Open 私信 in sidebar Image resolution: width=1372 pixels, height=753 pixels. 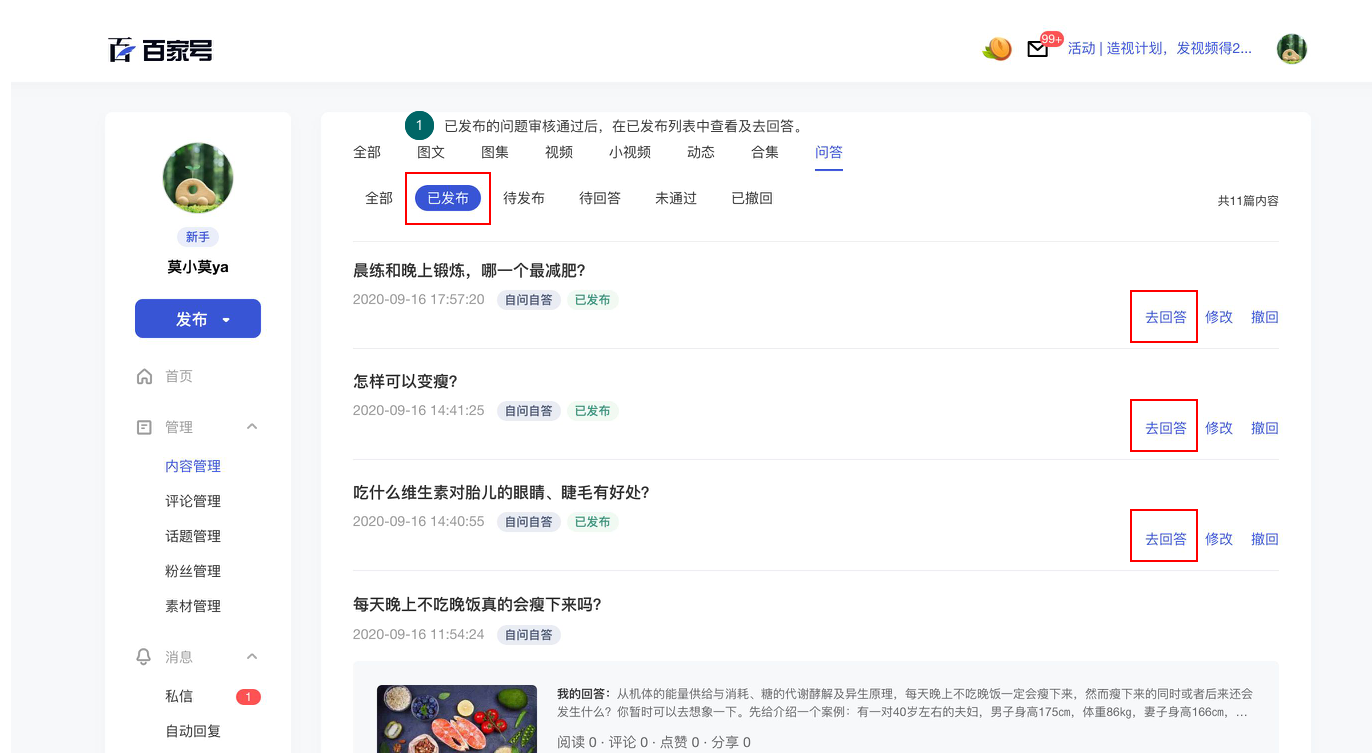point(179,696)
